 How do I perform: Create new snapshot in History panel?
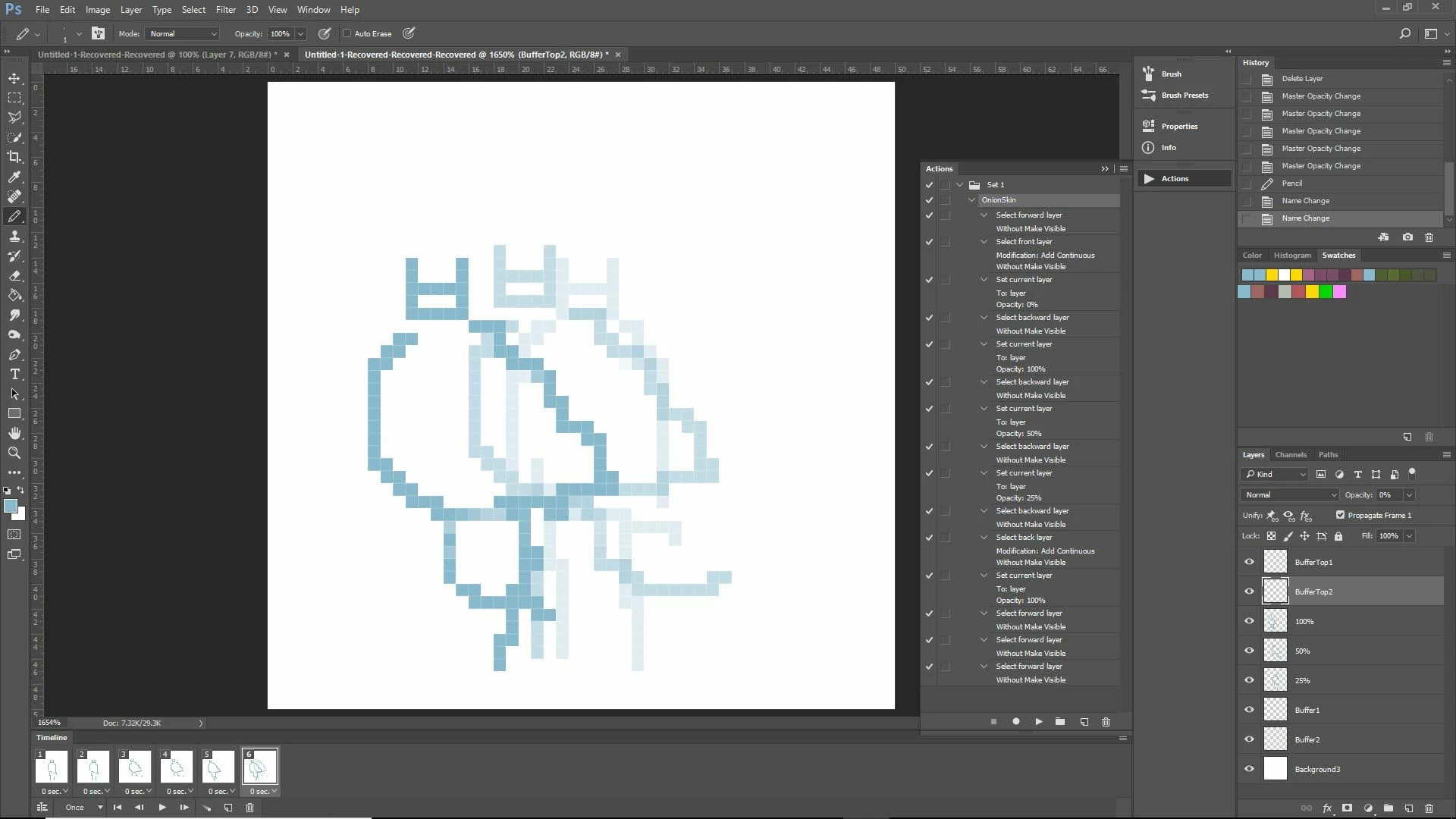[1407, 237]
